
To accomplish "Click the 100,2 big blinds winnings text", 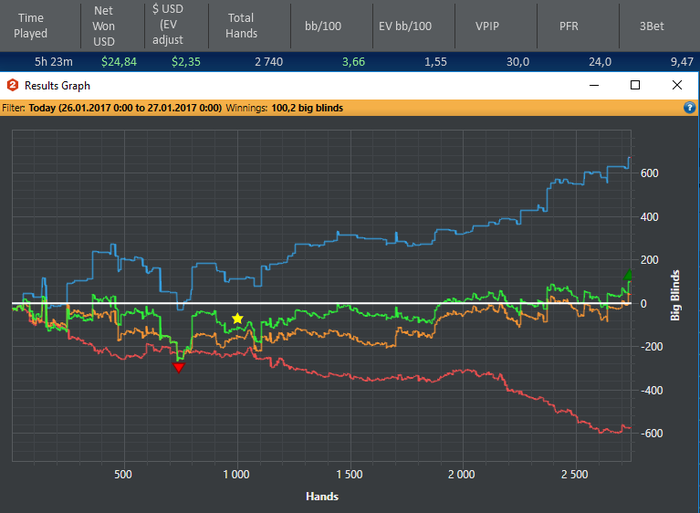I will coord(307,108).
